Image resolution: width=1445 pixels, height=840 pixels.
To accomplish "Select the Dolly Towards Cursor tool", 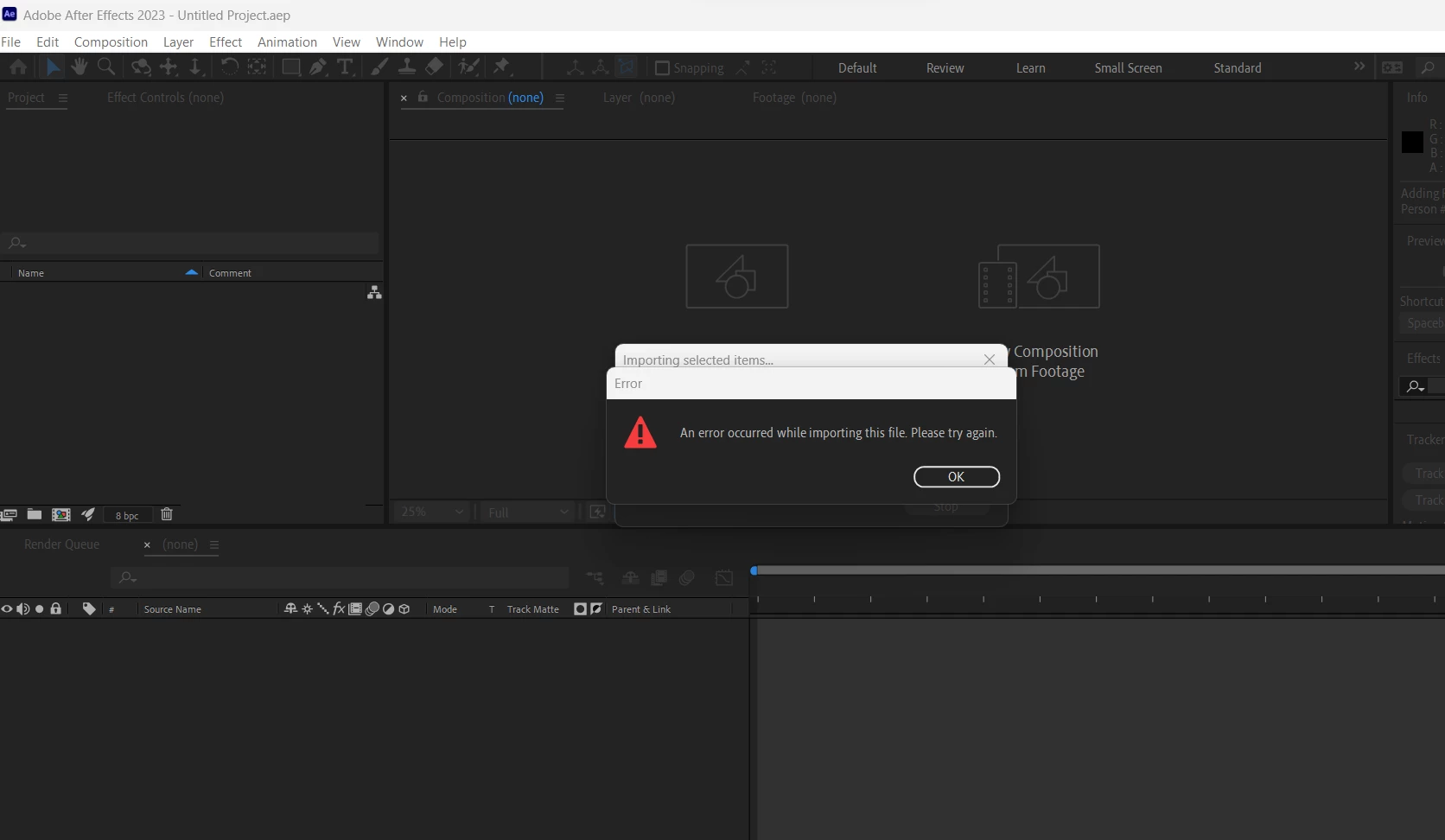I will 195,67.
